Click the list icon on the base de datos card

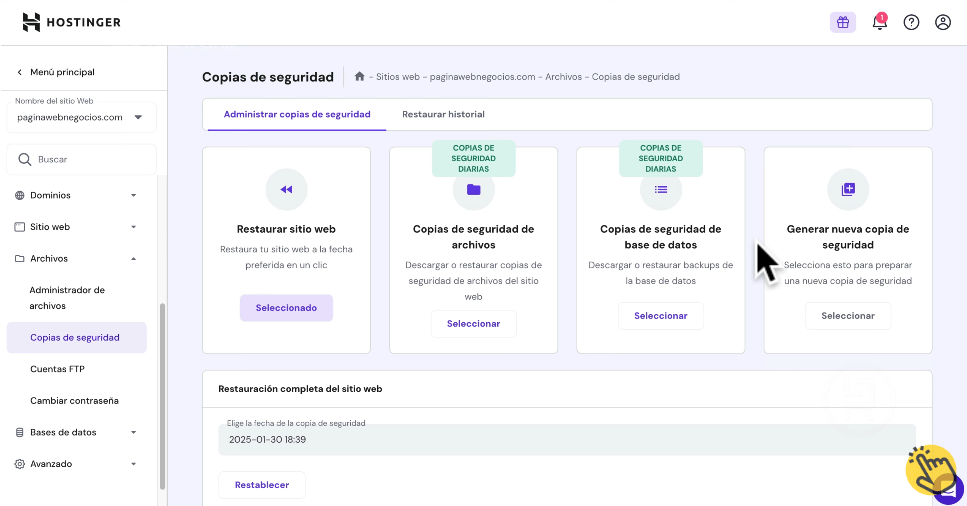(660, 189)
